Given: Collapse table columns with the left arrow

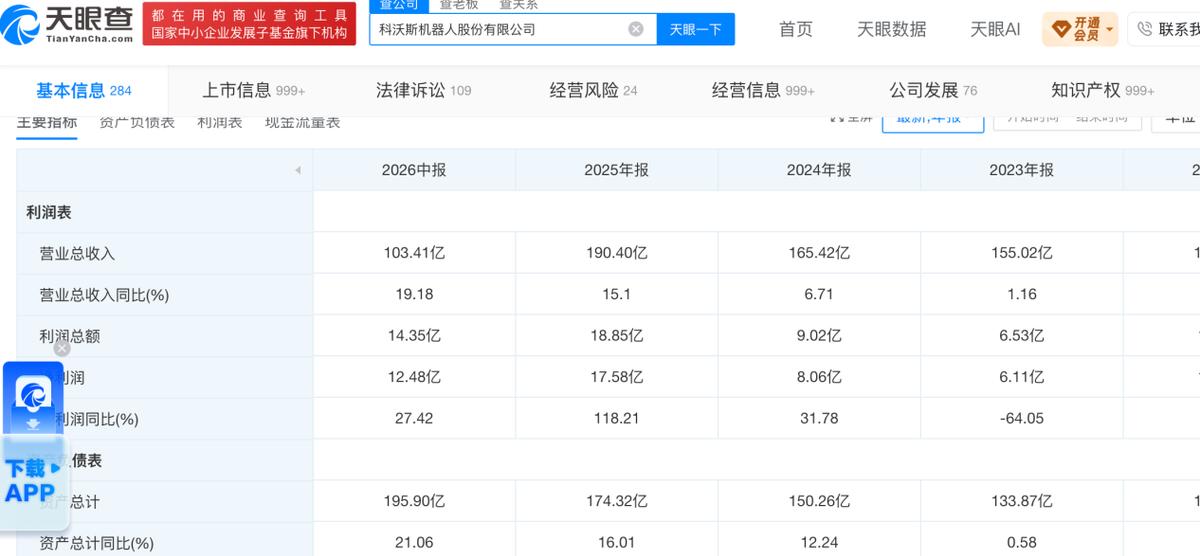Looking at the screenshot, I should click(x=297, y=171).
